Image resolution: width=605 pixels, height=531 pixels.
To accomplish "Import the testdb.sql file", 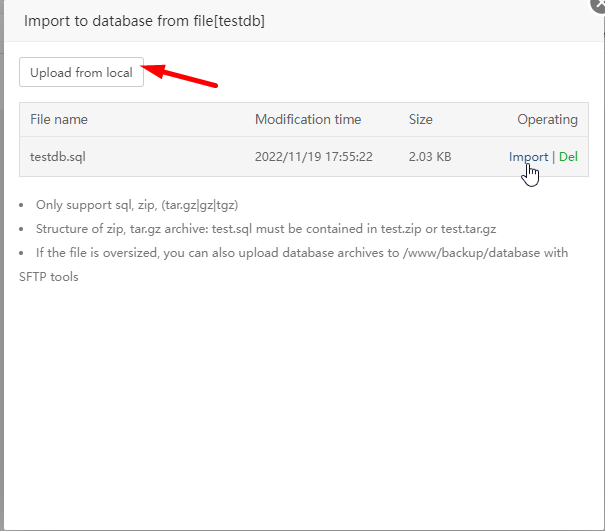I will point(528,157).
